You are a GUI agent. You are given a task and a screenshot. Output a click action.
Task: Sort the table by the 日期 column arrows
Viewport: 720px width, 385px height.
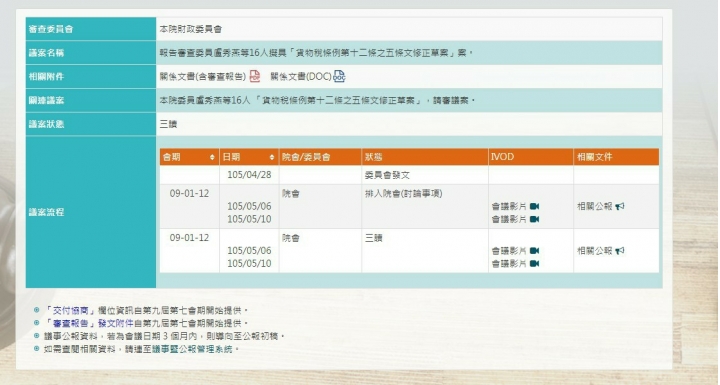click(271, 157)
